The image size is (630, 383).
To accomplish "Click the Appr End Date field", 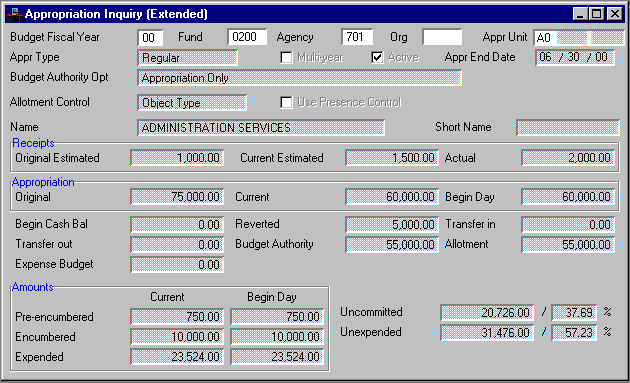I will coord(575,57).
